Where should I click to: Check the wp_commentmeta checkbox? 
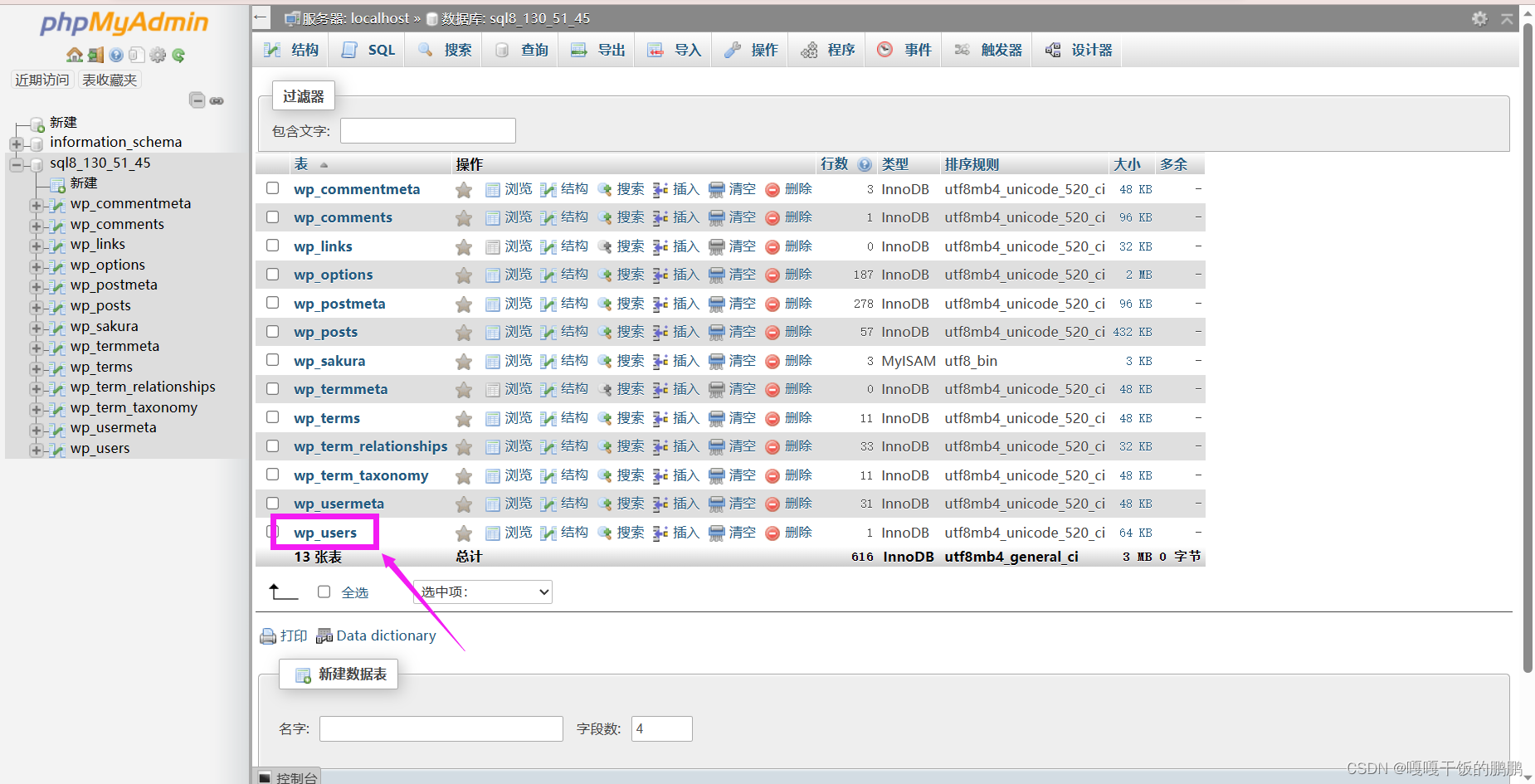click(272, 188)
